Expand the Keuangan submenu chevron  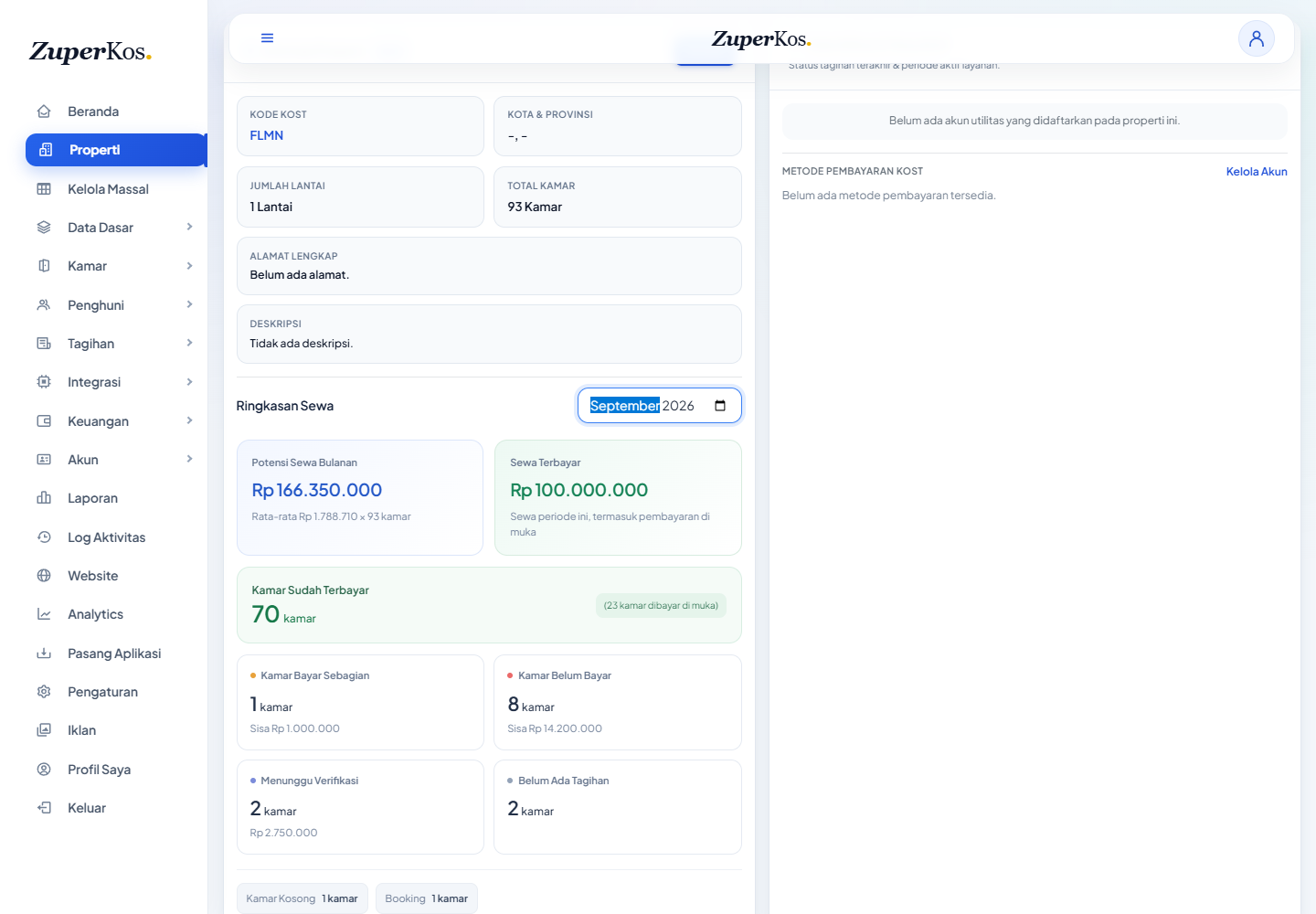pos(189,421)
